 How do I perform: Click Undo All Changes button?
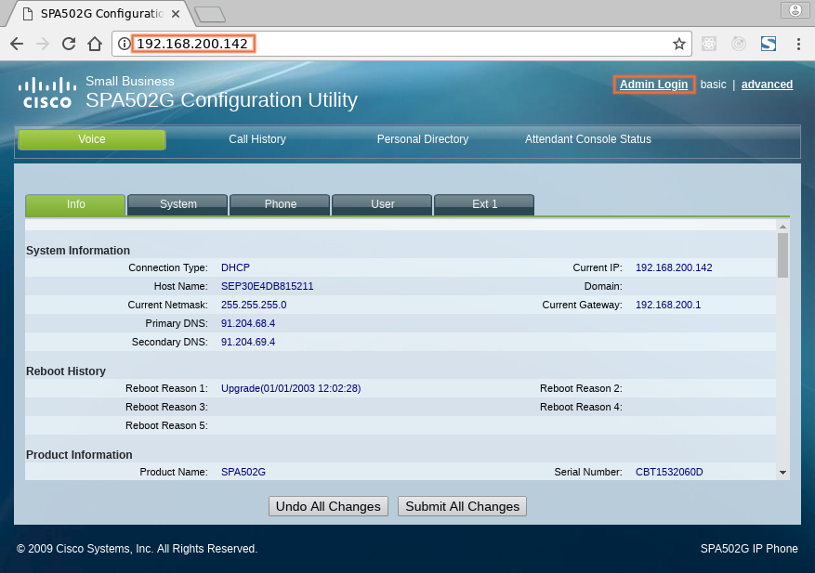(328, 506)
